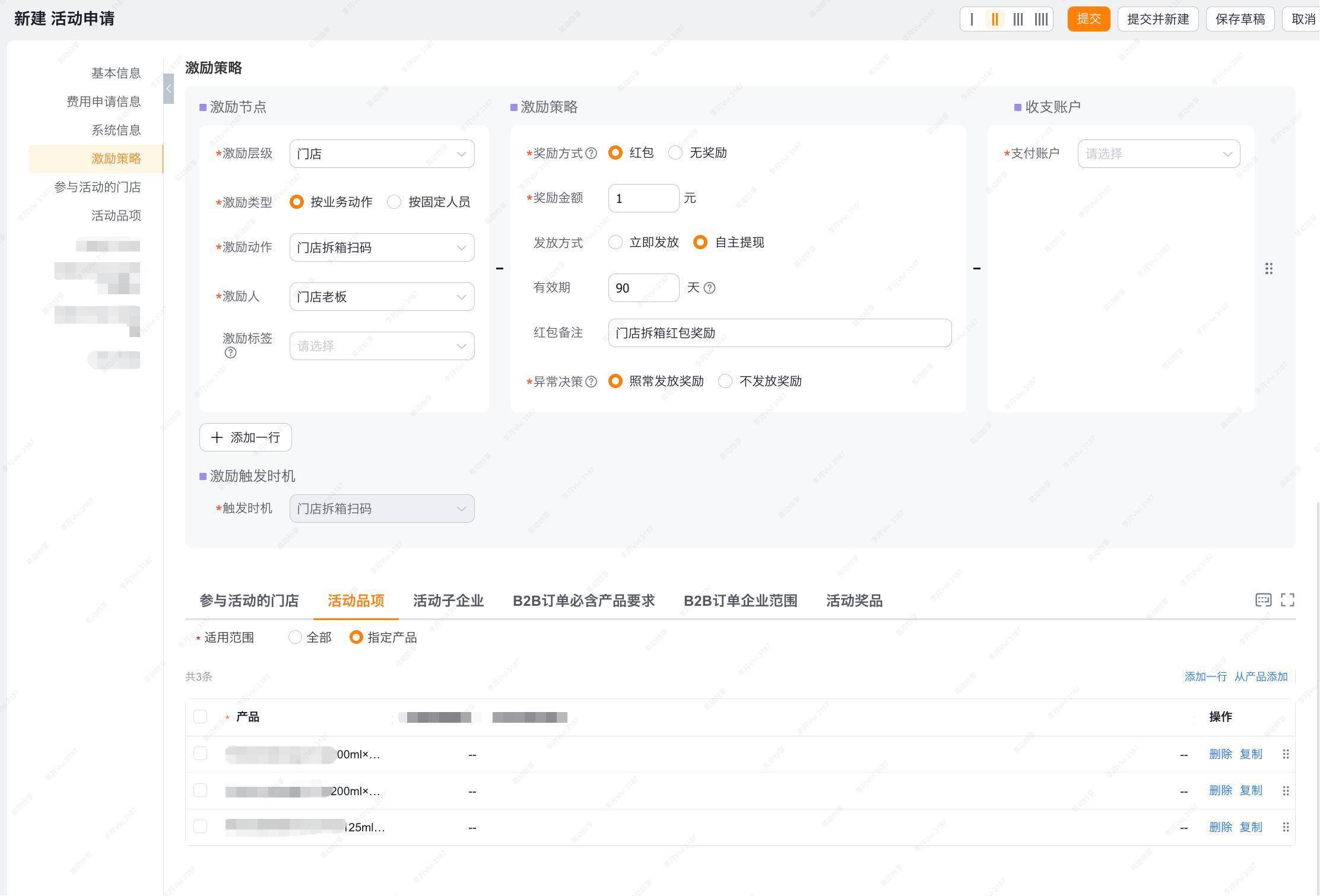The image size is (1320, 896).
Task: Collapse the left navigation sidebar arrow
Action: [x=169, y=89]
